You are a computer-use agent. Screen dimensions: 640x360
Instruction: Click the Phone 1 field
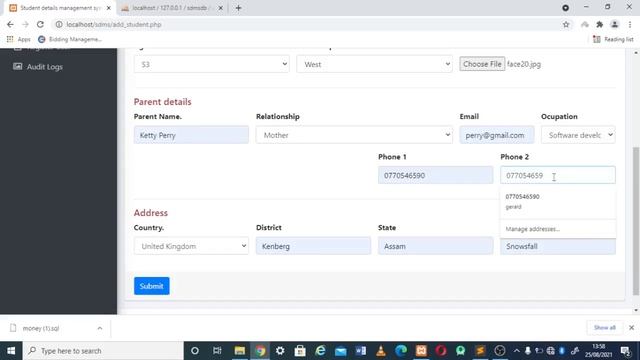tap(436, 175)
